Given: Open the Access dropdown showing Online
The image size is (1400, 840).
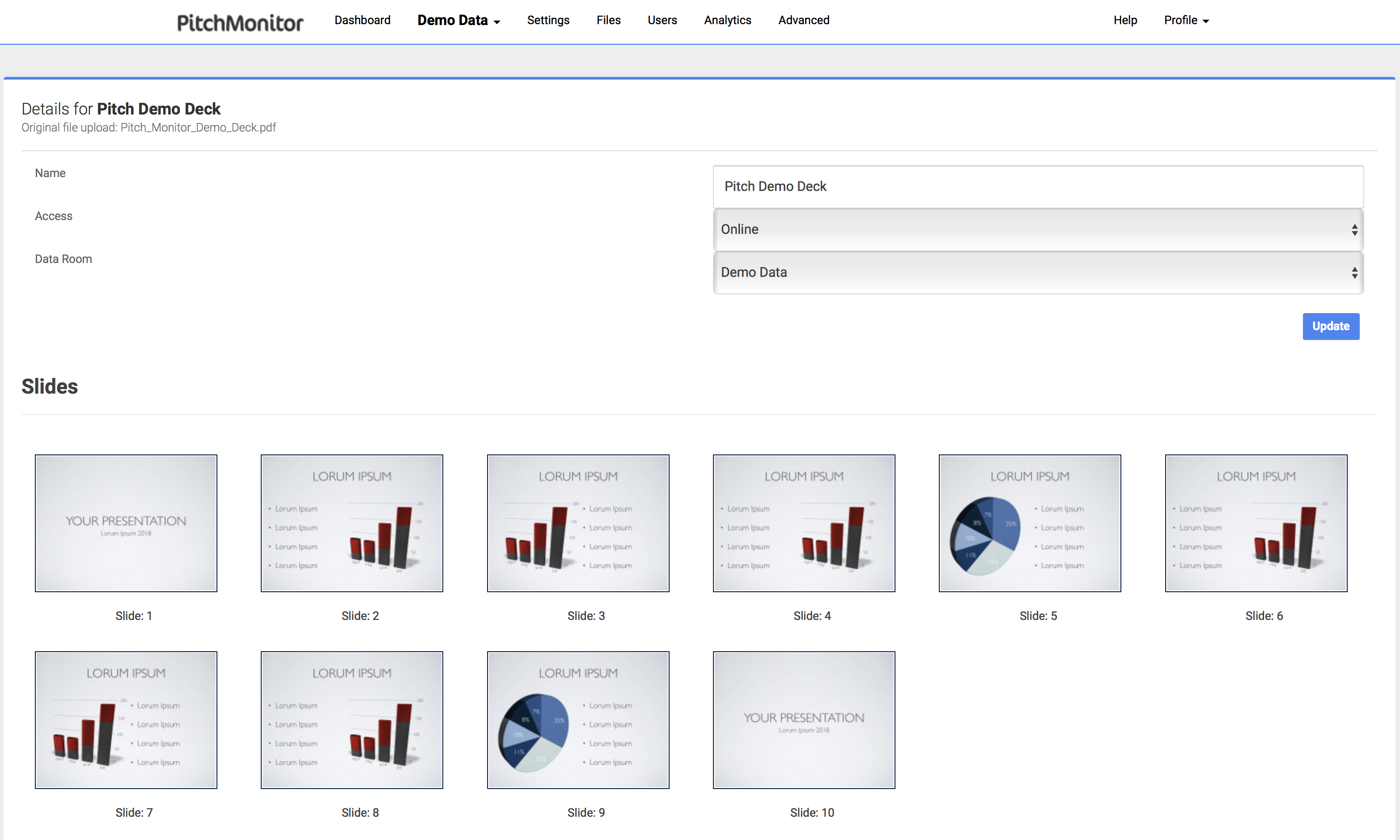Looking at the screenshot, I should [x=1038, y=229].
